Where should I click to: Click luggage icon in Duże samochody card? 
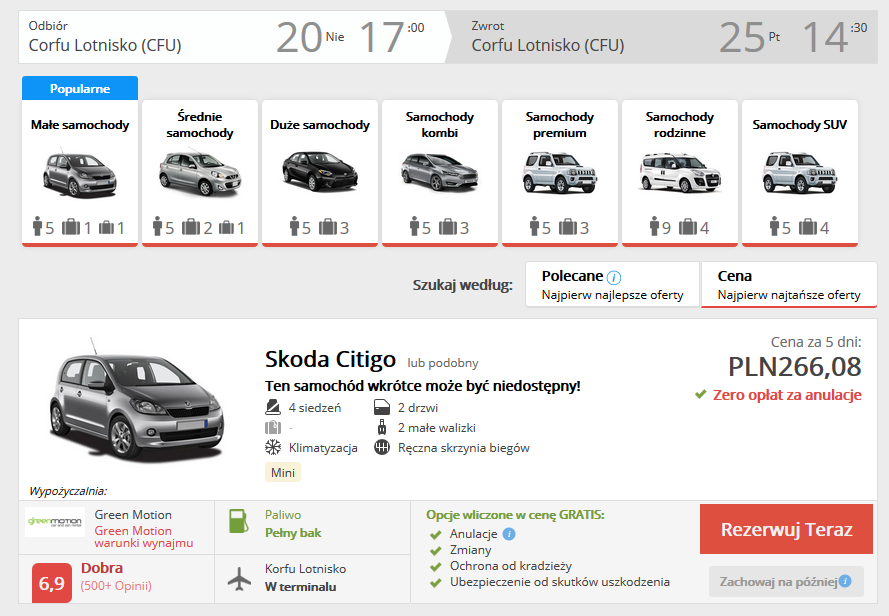(x=328, y=227)
